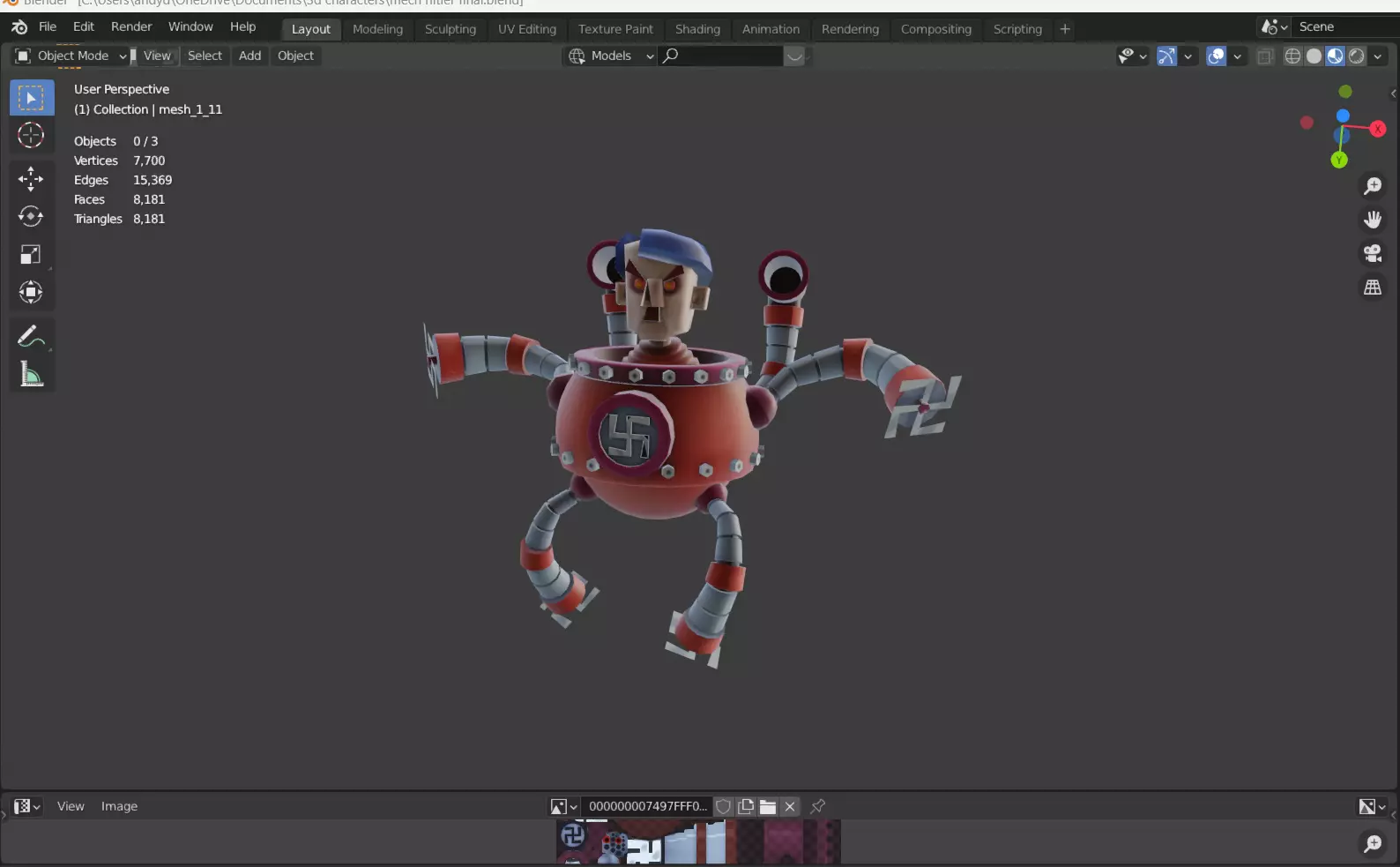Toggle the camera view icon

coord(1373,254)
